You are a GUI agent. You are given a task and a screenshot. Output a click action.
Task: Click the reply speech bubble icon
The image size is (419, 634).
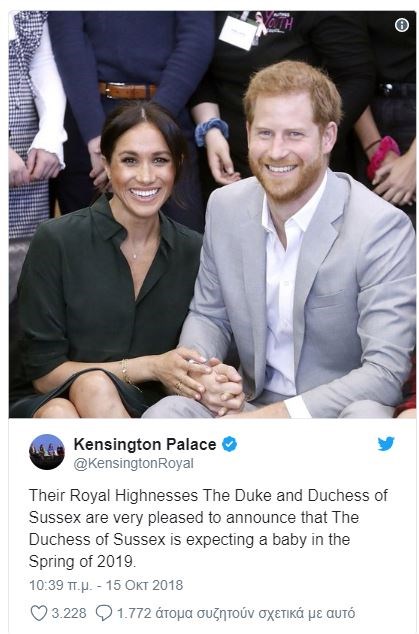coord(104,613)
